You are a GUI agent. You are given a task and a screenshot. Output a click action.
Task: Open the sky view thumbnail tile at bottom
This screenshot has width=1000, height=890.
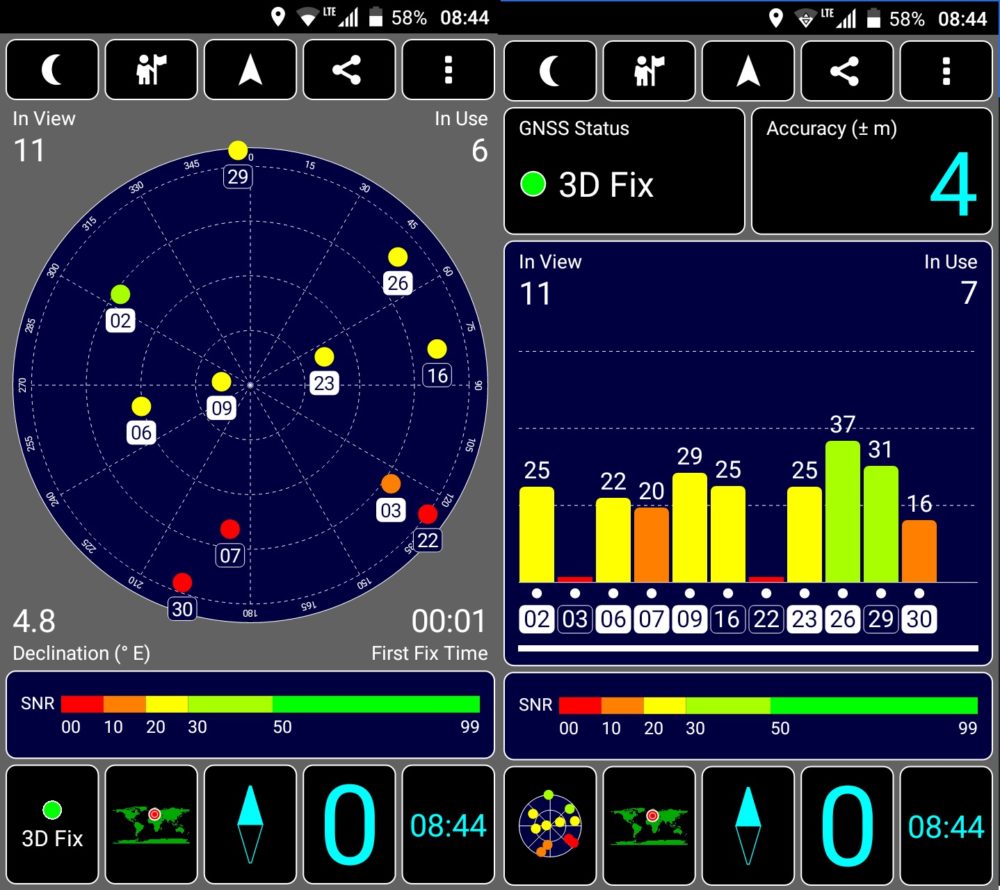(549, 824)
